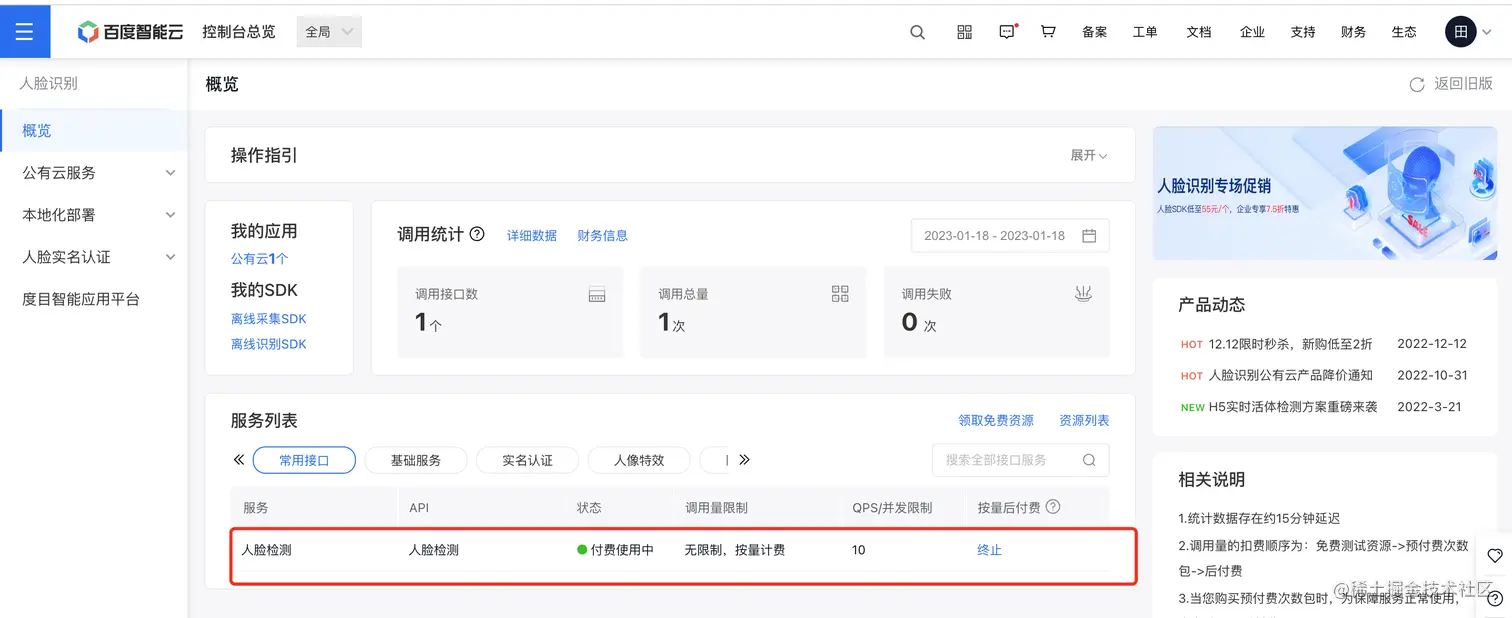Click the calendar icon in date range
1512x618 pixels.
coord(1089,236)
